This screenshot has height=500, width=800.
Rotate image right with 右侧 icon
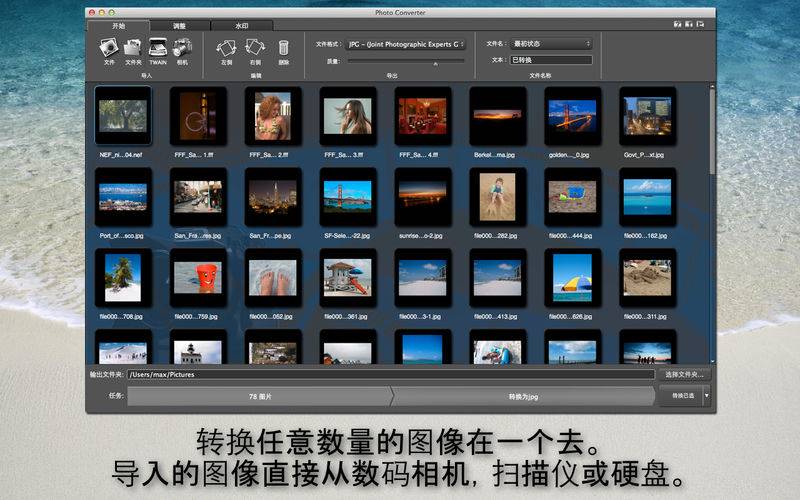255,47
